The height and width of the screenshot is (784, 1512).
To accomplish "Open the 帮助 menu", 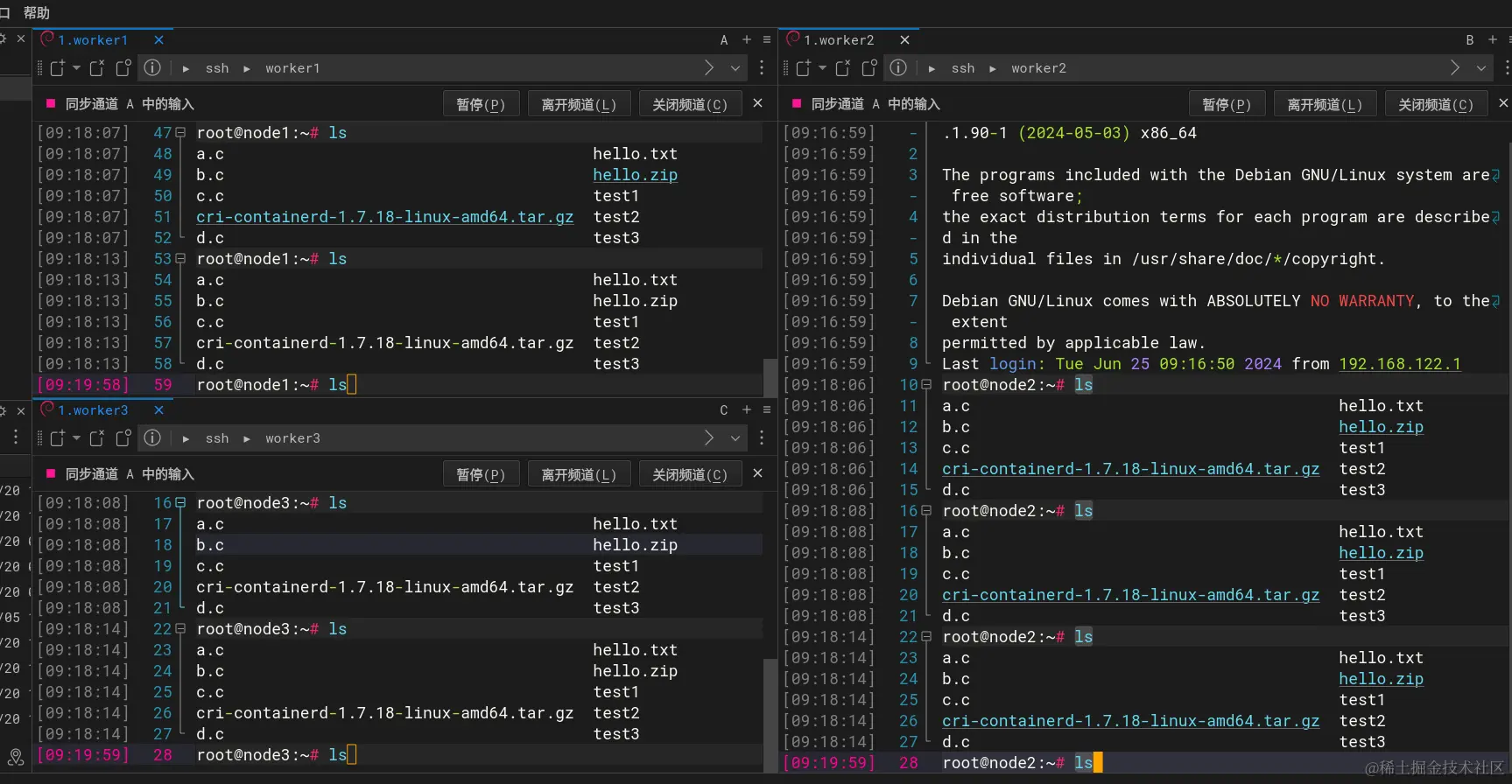I will (37, 12).
